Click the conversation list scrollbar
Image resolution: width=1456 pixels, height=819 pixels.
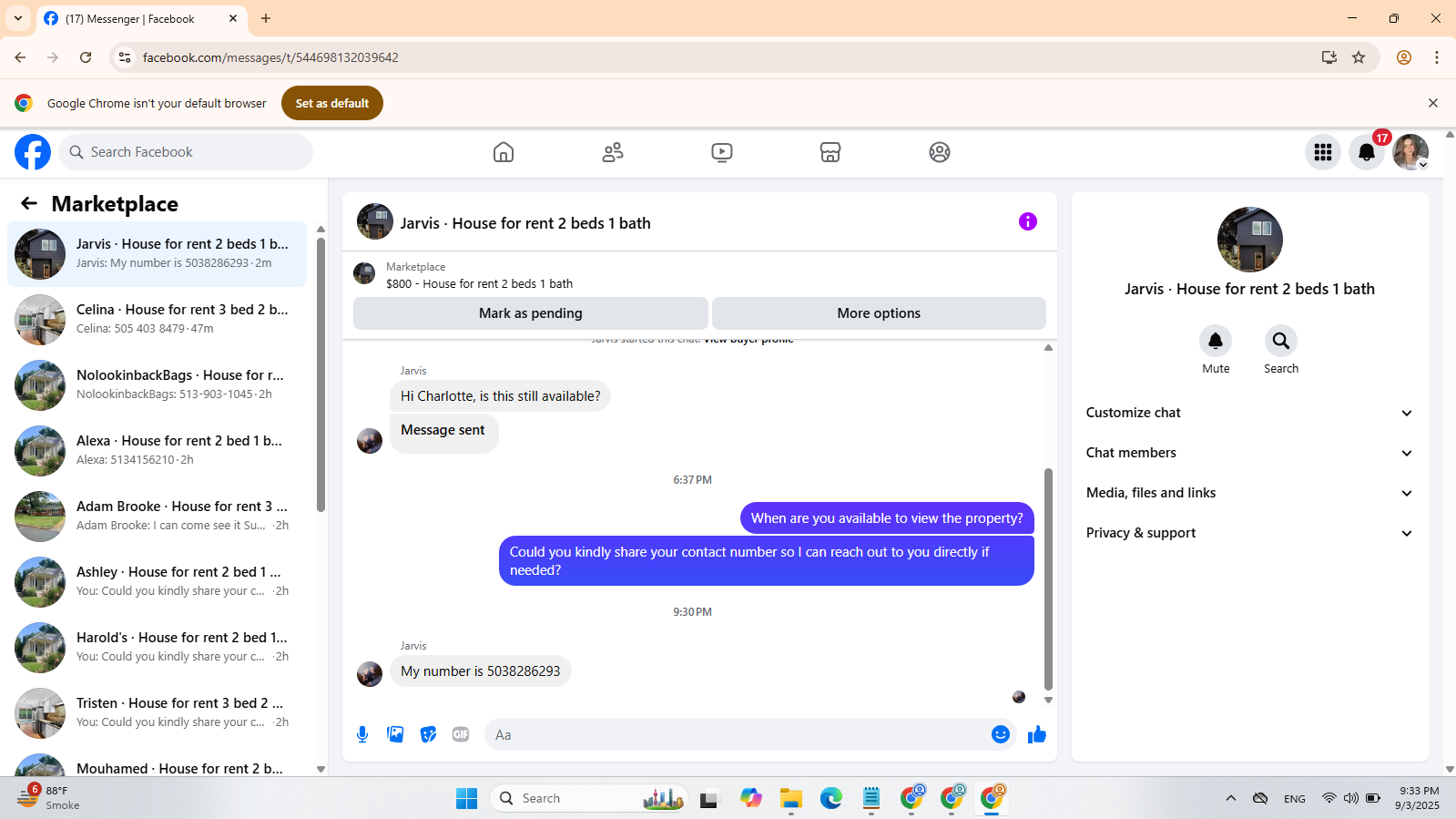coord(321,374)
